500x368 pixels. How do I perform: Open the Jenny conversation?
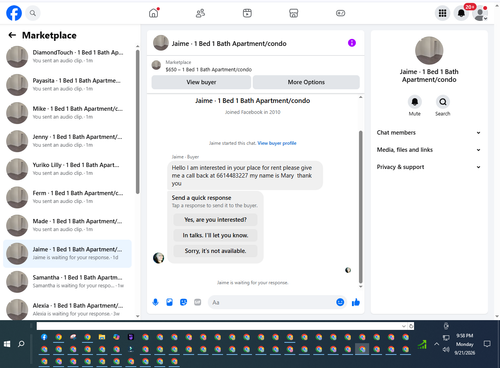tap(68, 141)
